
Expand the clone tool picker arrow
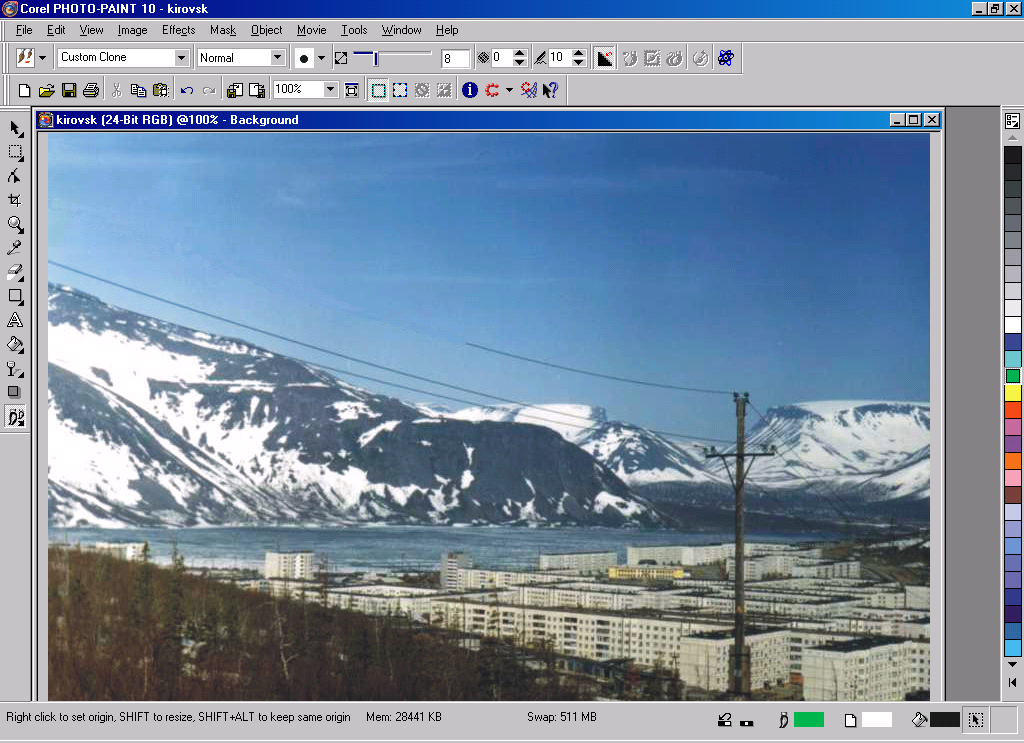tap(42, 58)
